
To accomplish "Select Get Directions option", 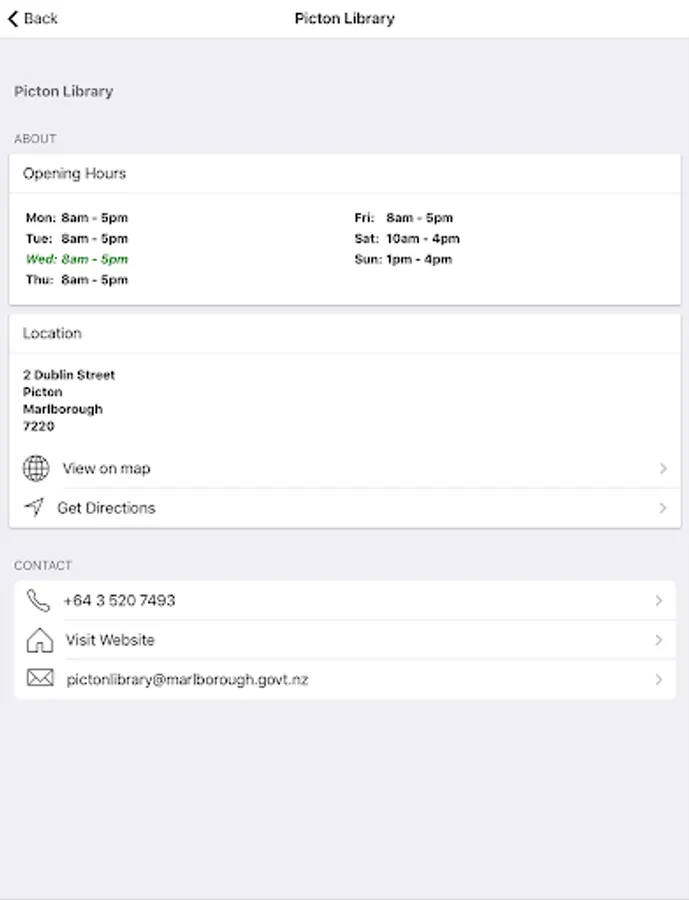I will 106,508.
